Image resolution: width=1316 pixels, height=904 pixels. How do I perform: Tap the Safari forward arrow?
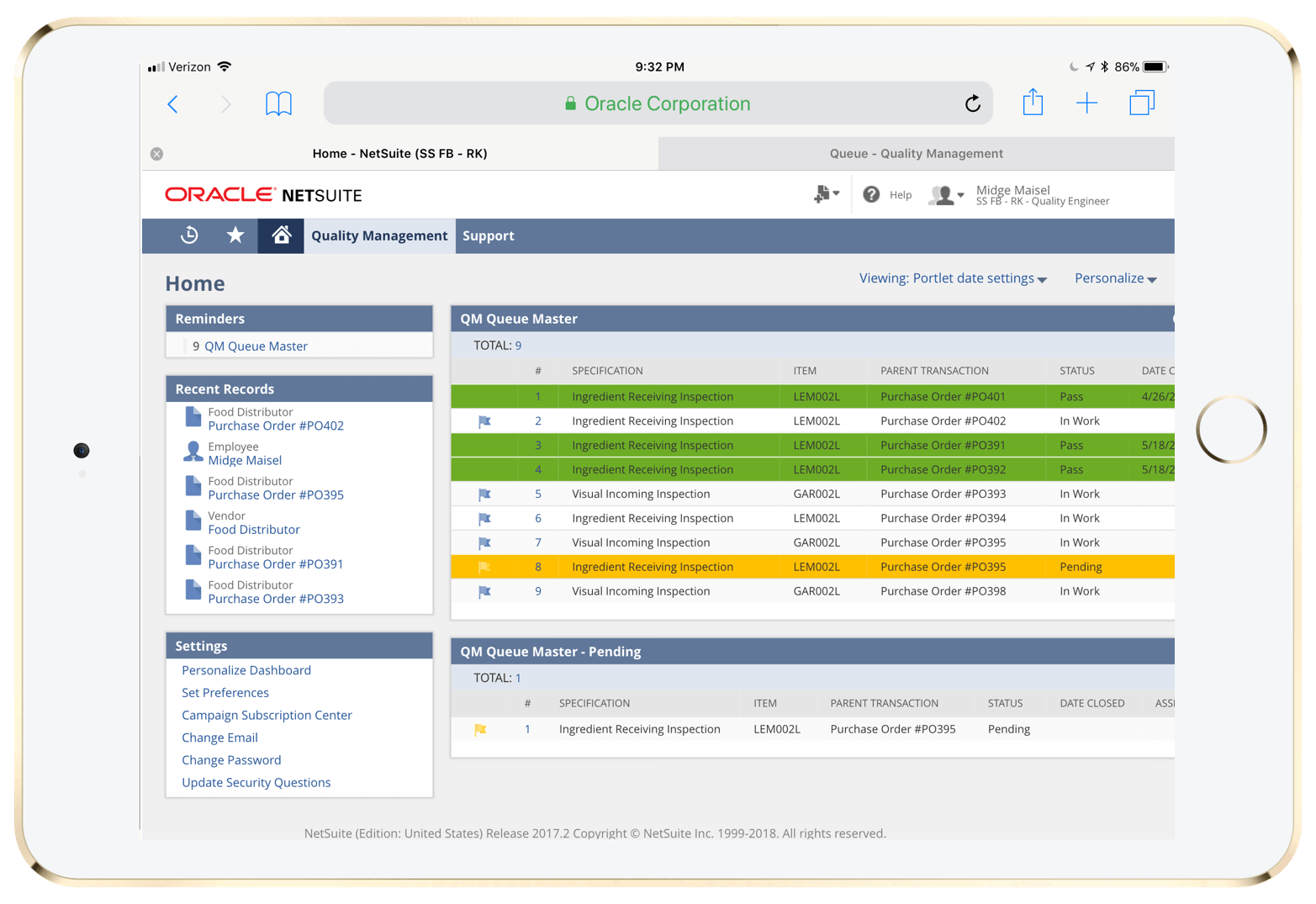[x=225, y=104]
